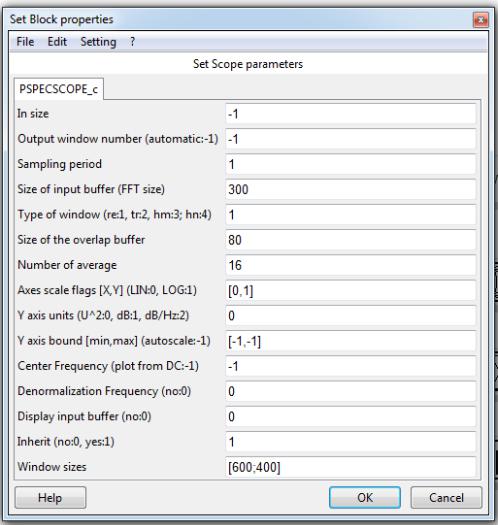This screenshot has height=525, width=498.
Task: Click the Y axis bound field
Action: coord(350,341)
